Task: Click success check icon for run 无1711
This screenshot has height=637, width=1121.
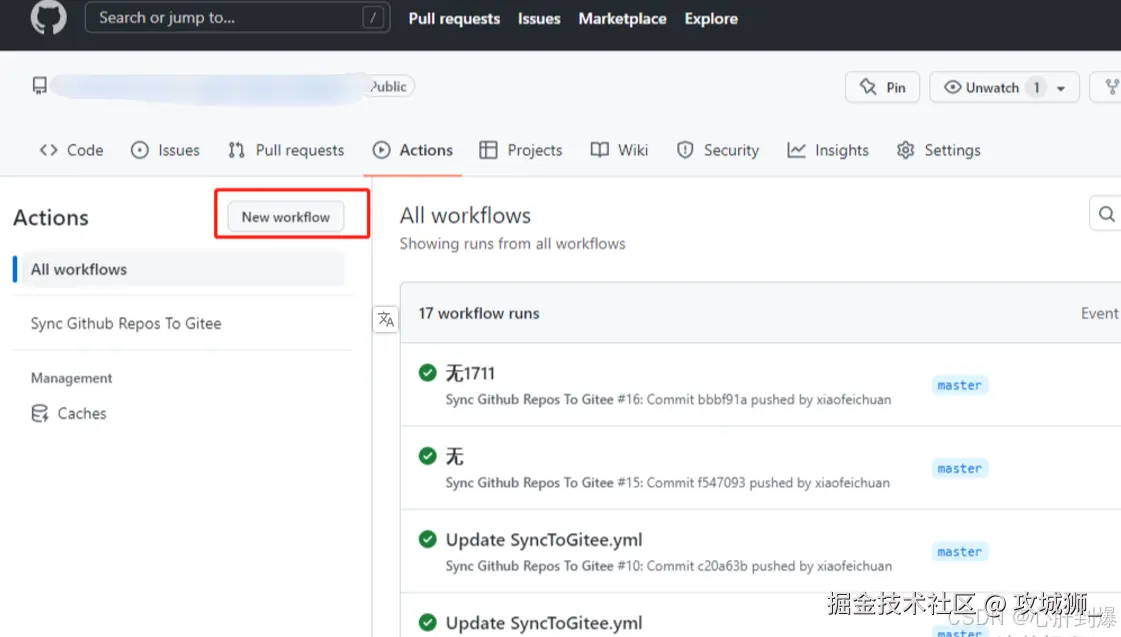Action: click(428, 372)
